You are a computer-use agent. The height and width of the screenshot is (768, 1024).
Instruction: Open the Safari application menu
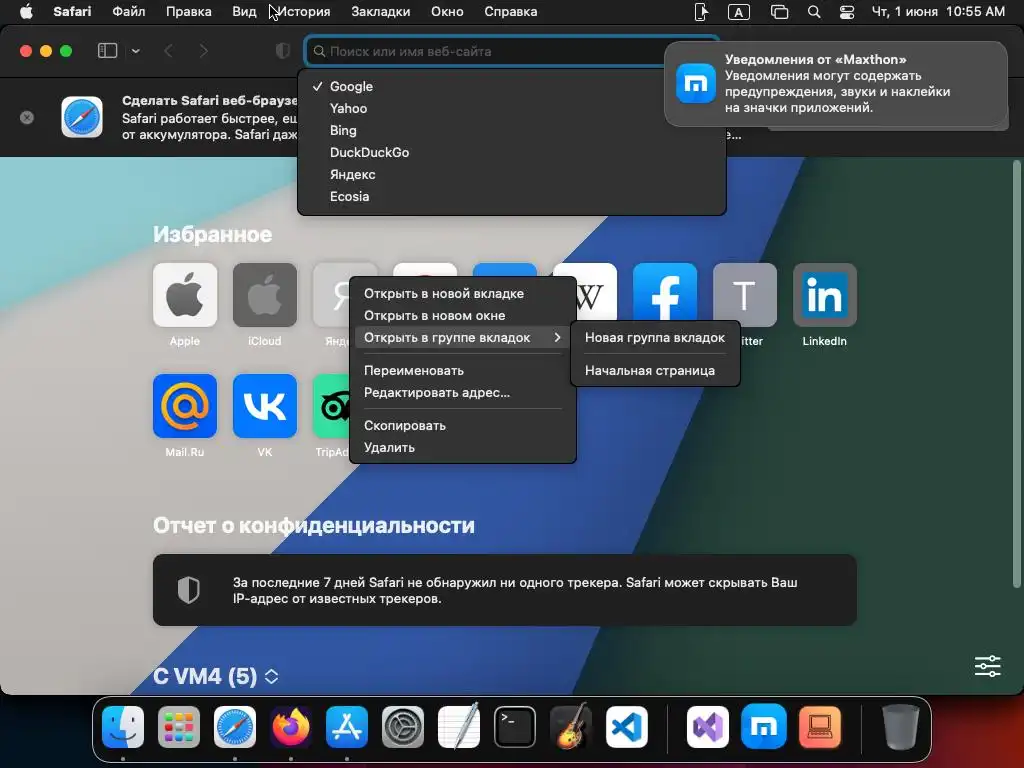point(72,12)
